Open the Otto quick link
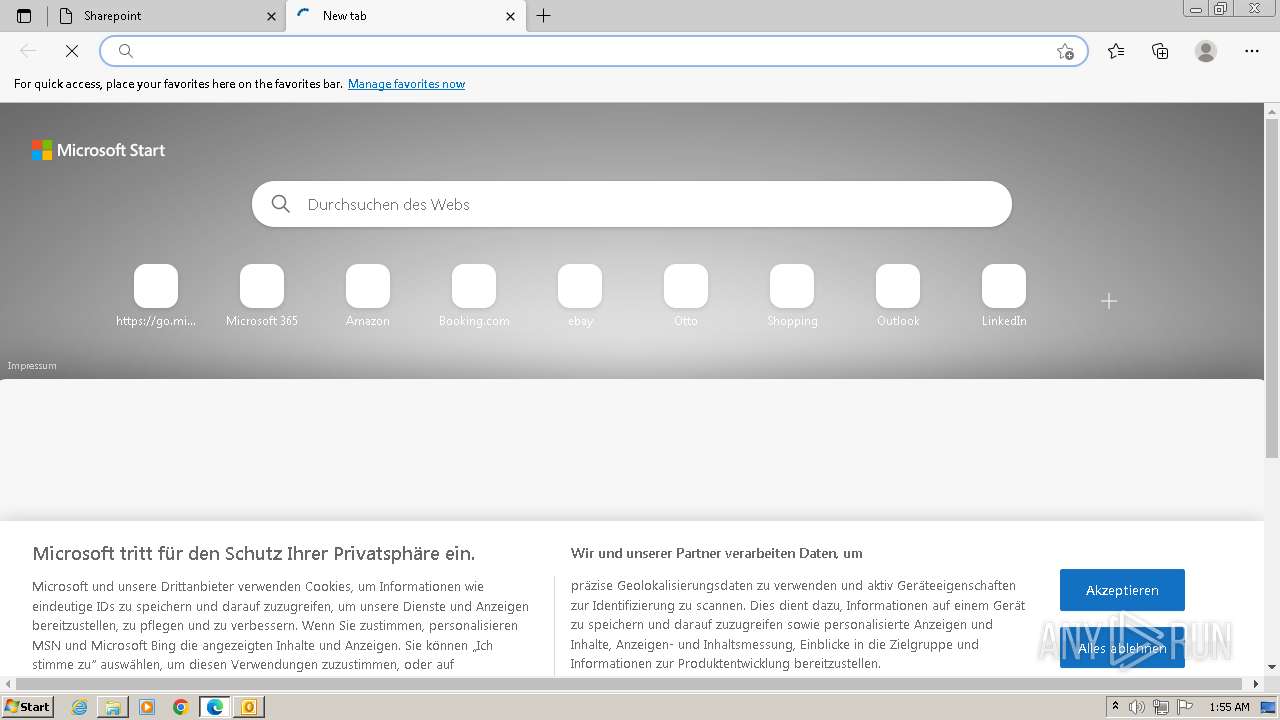 686,296
